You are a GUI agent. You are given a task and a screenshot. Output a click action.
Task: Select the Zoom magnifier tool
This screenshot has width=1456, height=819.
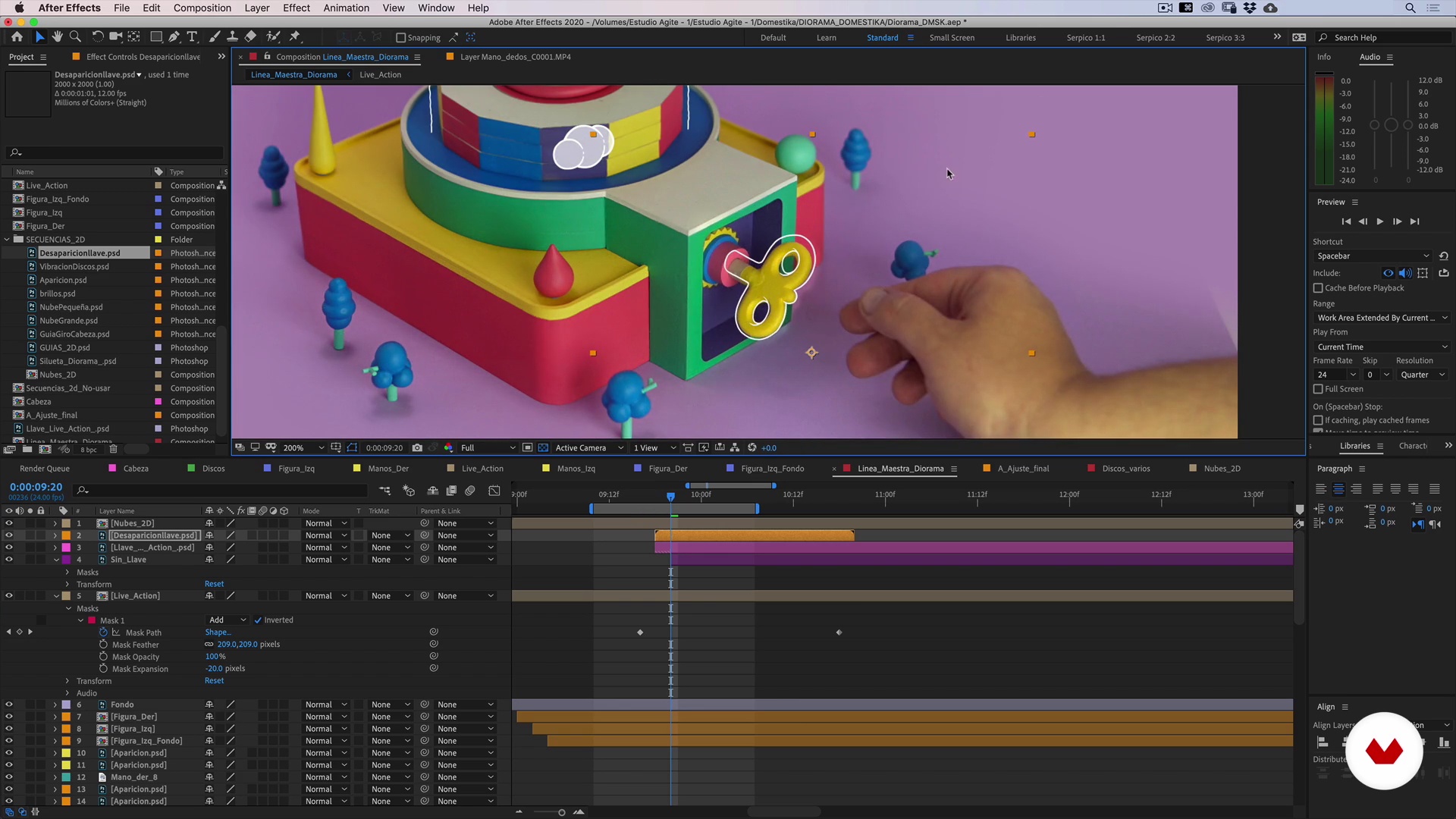coord(75,36)
